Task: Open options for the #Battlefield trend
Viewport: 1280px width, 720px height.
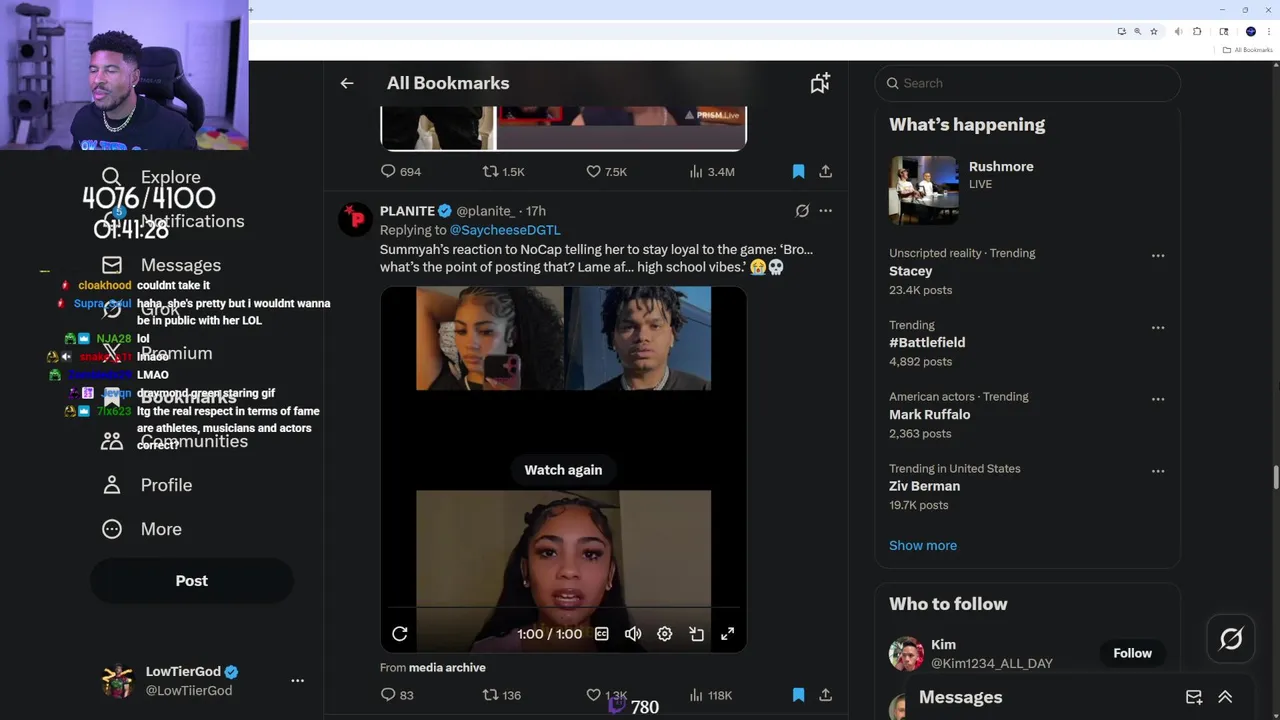Action: coord(1158,327)
